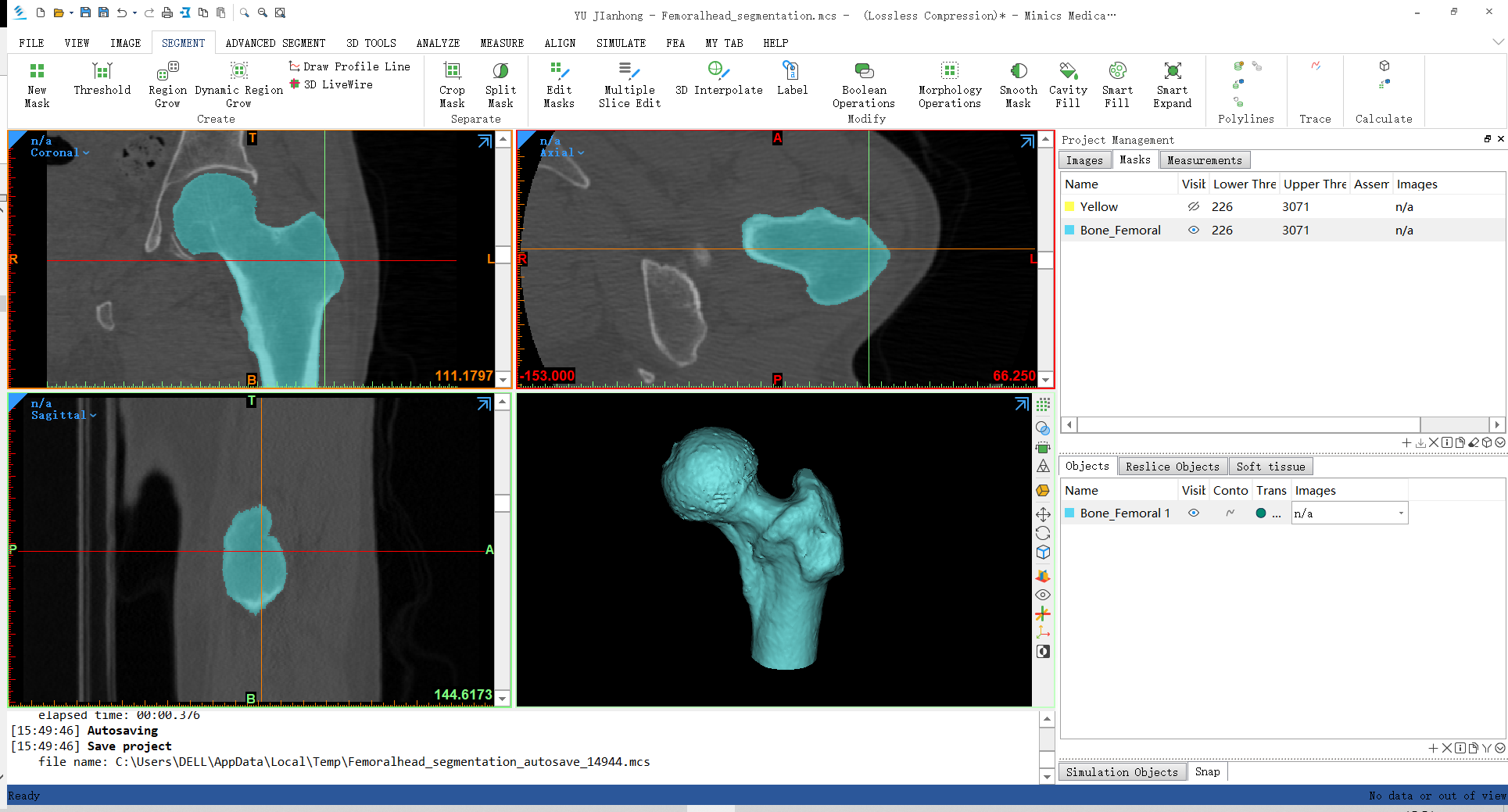Show the hidden Yellow mask
The height and width of the screenshot is (812, 1508).
(x=1194, y=207)
